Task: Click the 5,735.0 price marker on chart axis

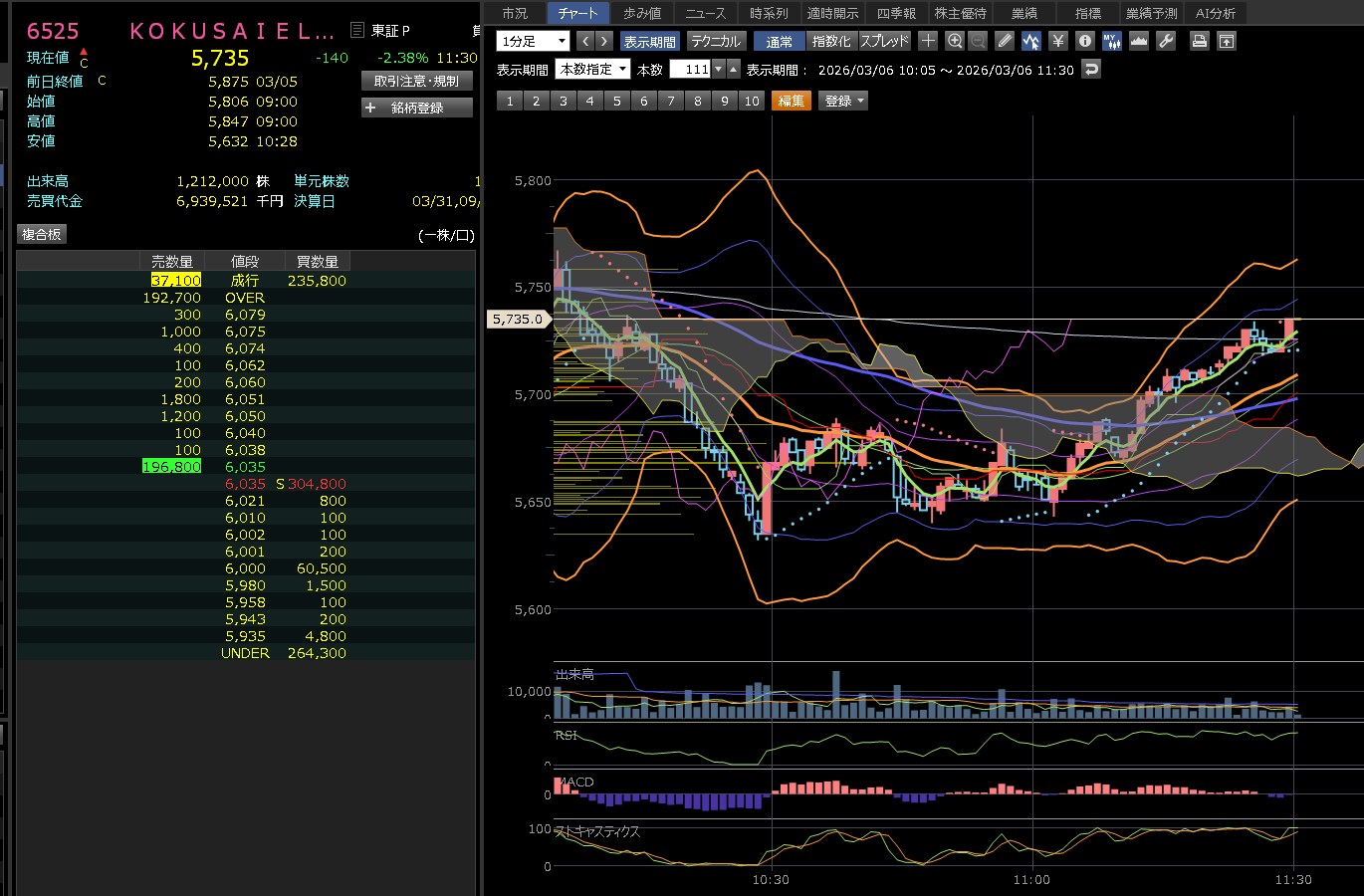Action: click(518, 320)
